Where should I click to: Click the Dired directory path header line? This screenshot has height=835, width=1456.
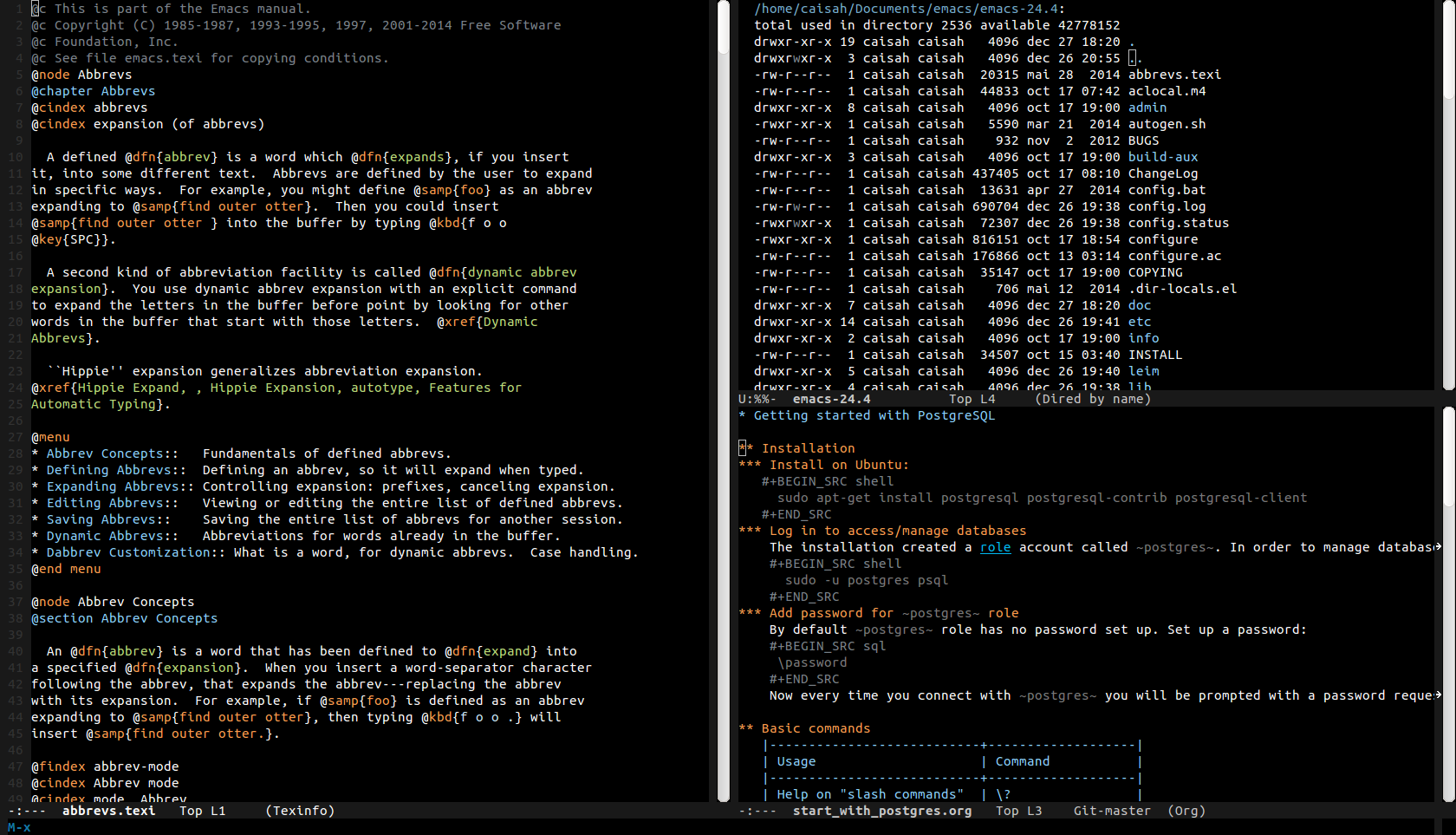(x=909, y=9)
